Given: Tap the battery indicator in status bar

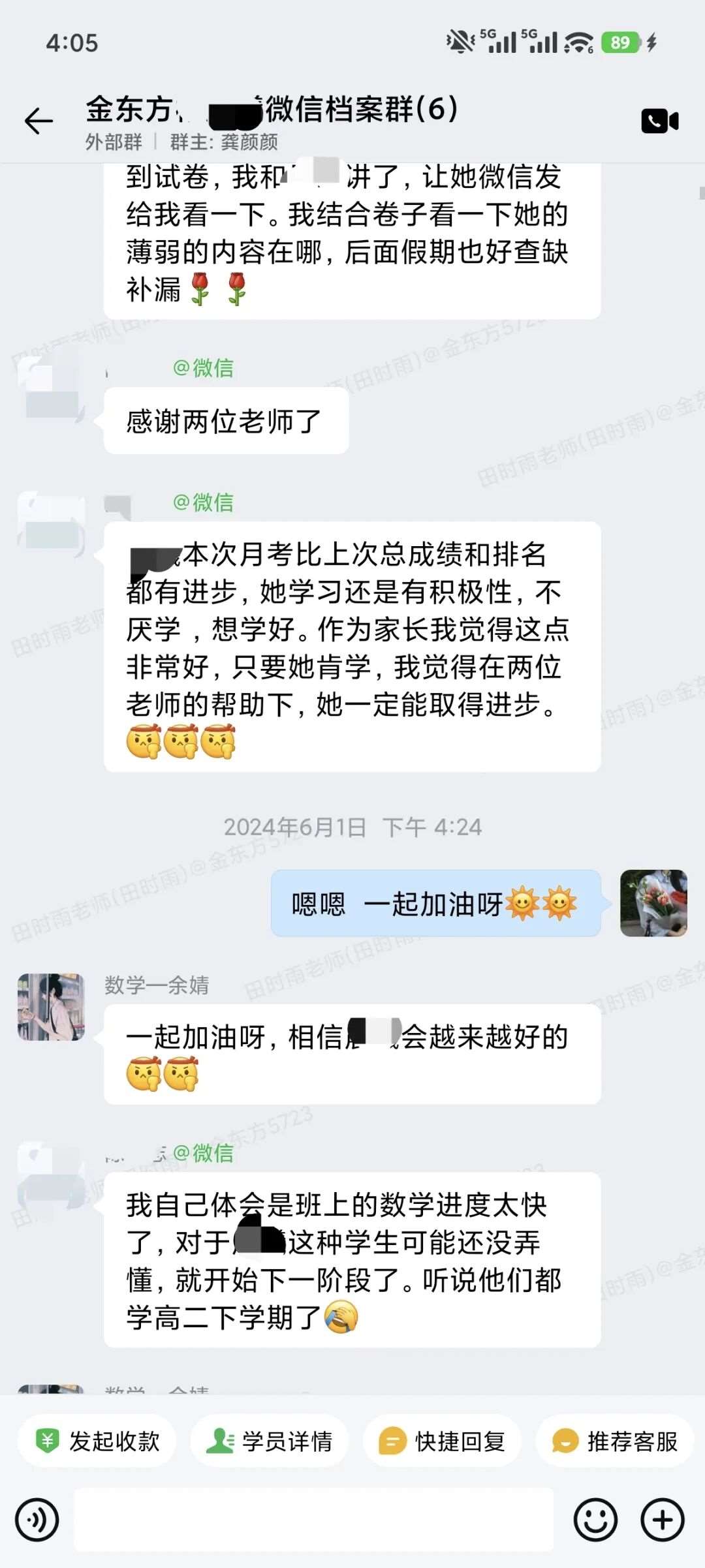Looking at the screenshot, I should 621,42.
